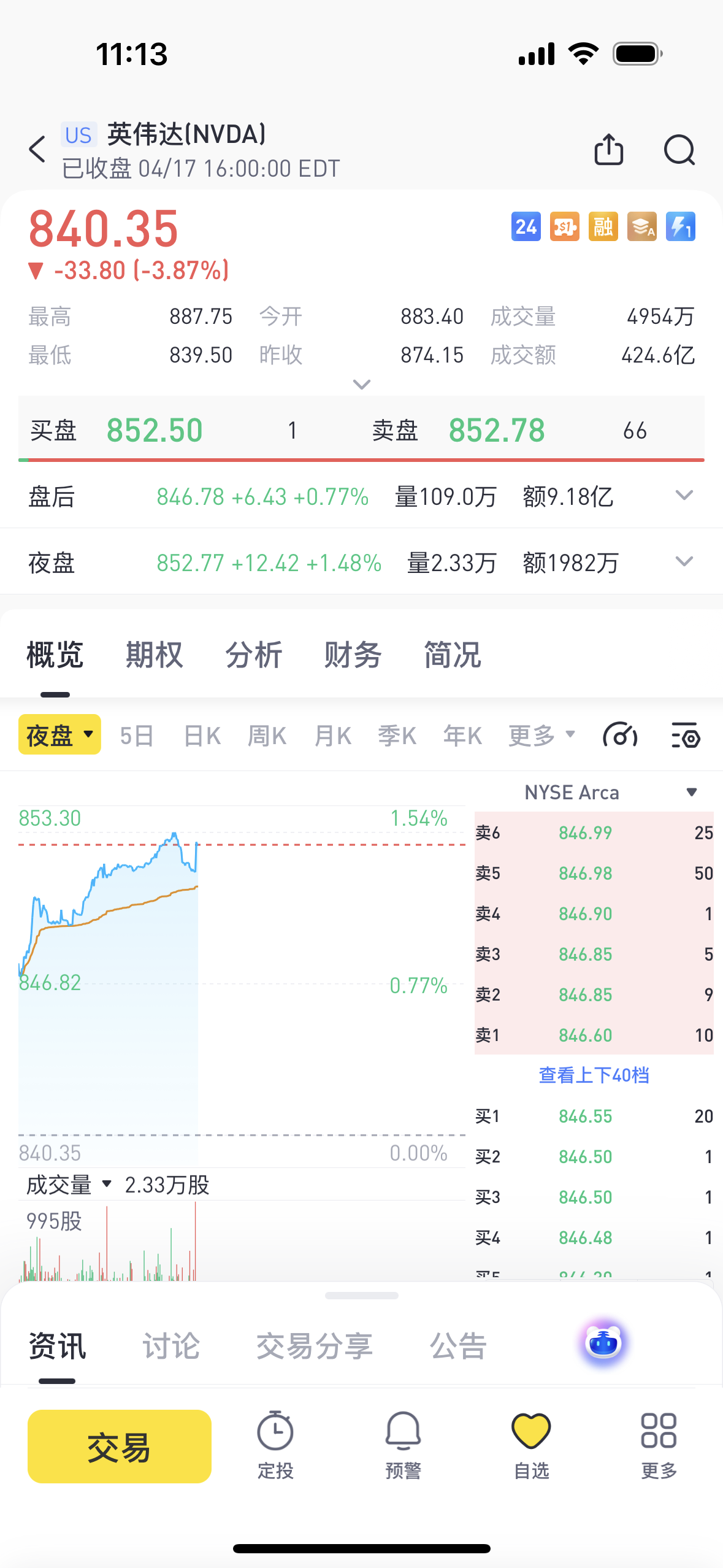Open 资讯 news tab
This screenshot has height=1568, width=723.
coord(58,1347)
